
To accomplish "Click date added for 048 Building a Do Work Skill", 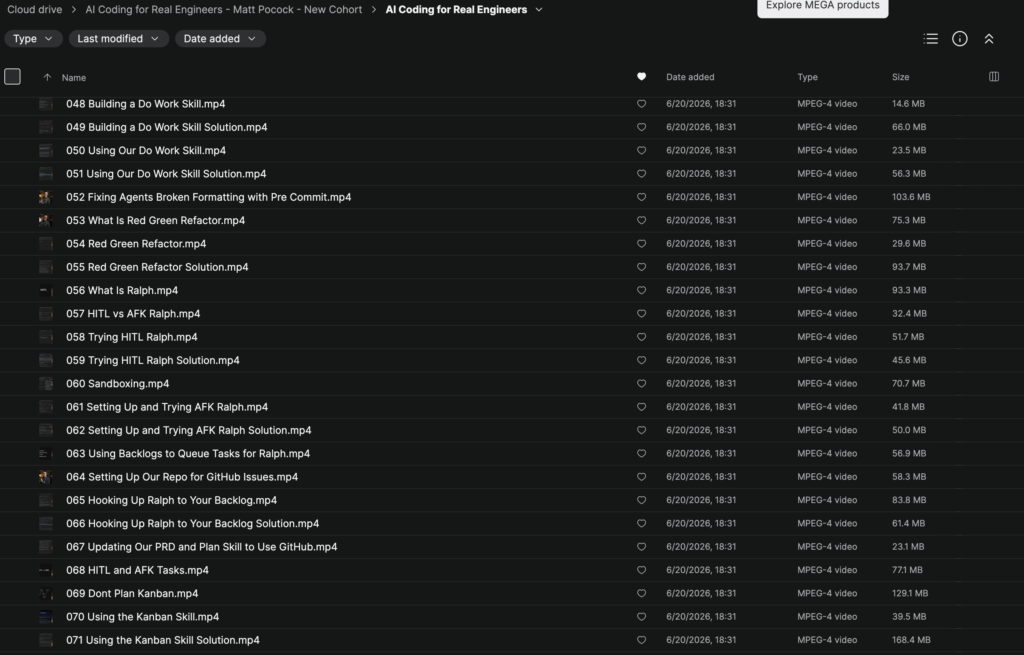I will coord(701,103).
